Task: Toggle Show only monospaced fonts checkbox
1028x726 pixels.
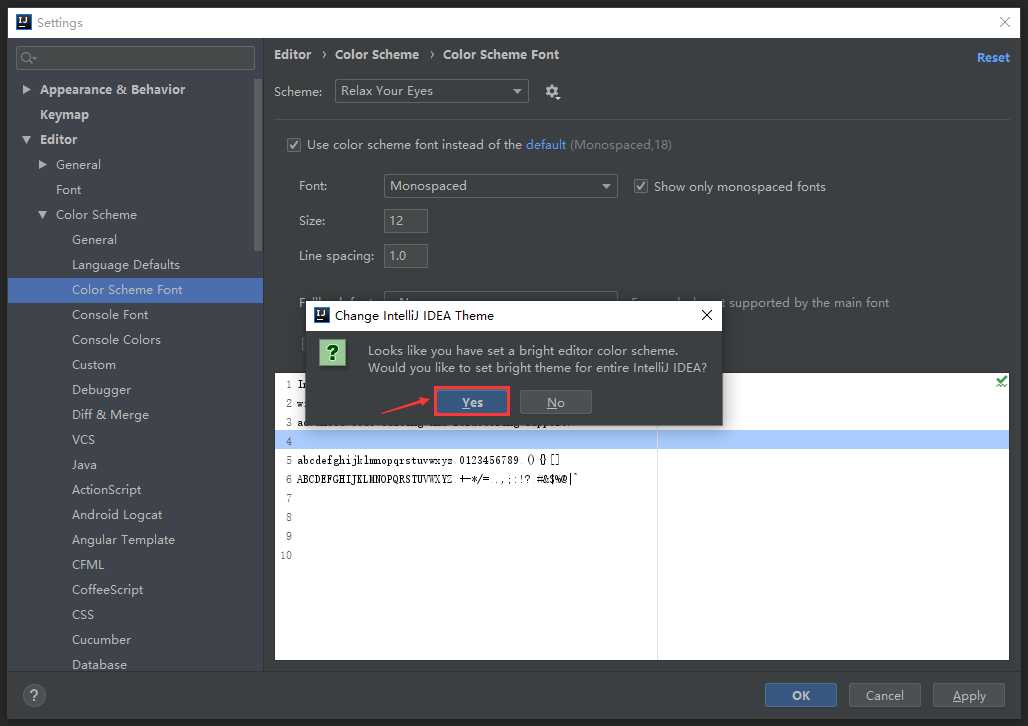Action: 641,187
